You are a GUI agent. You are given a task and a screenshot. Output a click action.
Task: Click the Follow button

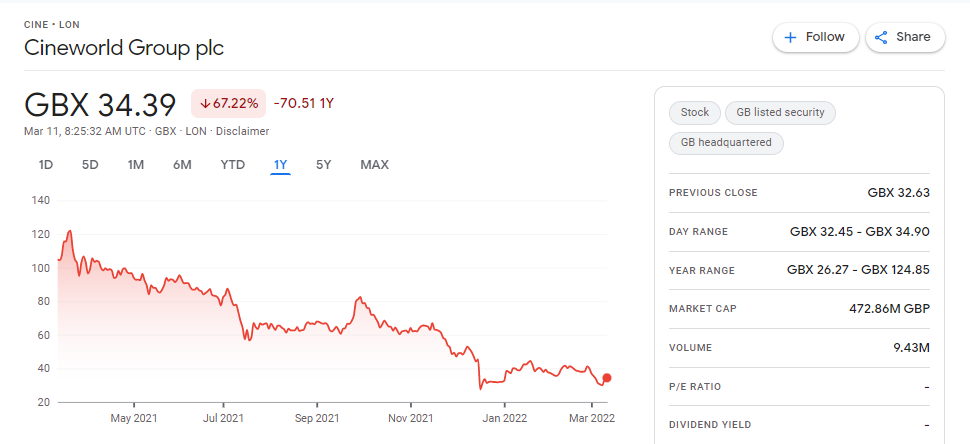click(x=815, y=37)
